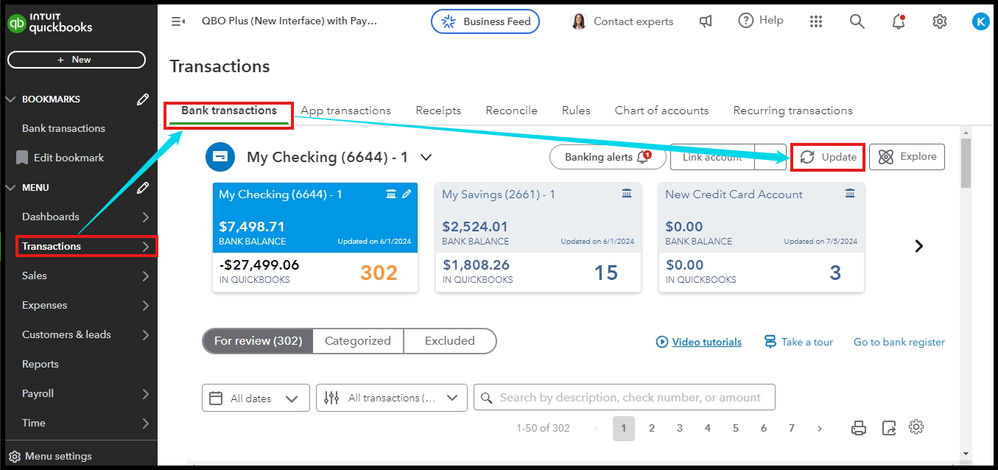Go to next page using the arrow

[x=820, y=429]
